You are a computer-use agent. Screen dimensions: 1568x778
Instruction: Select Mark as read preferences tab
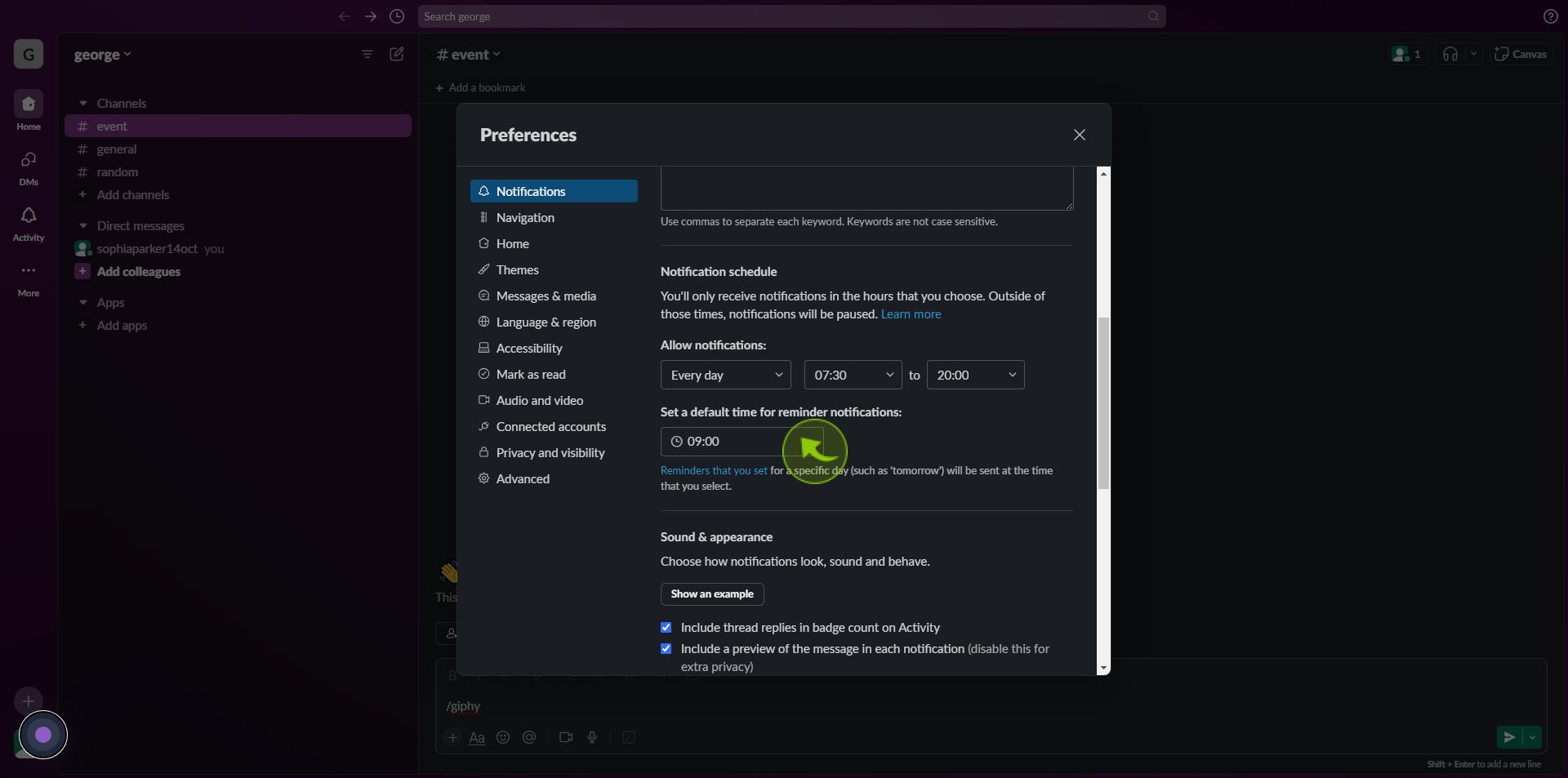point(554,374)
